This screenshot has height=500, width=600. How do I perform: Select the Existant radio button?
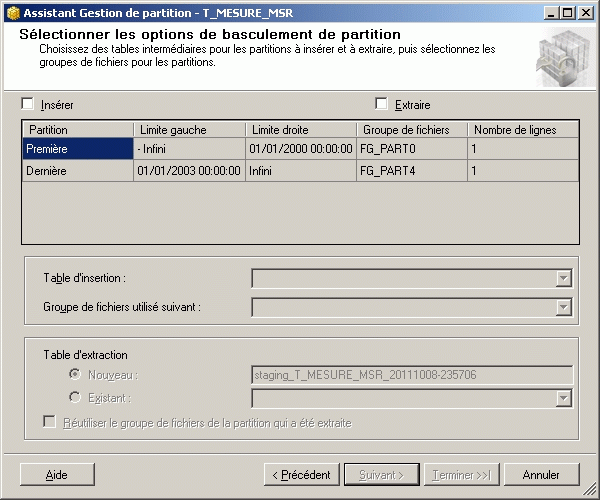point(75,398)
